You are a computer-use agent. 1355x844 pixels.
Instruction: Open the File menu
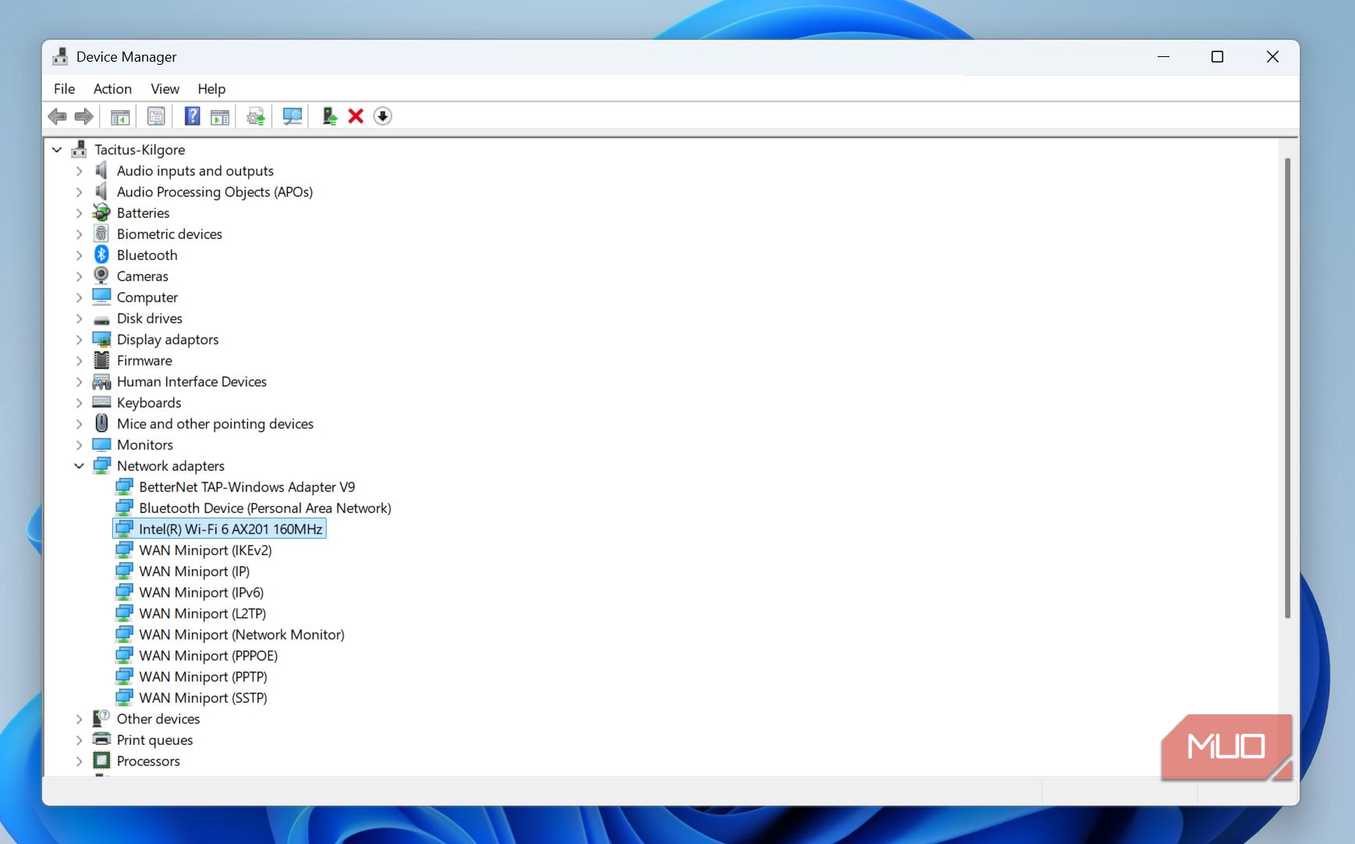point(64,89)
